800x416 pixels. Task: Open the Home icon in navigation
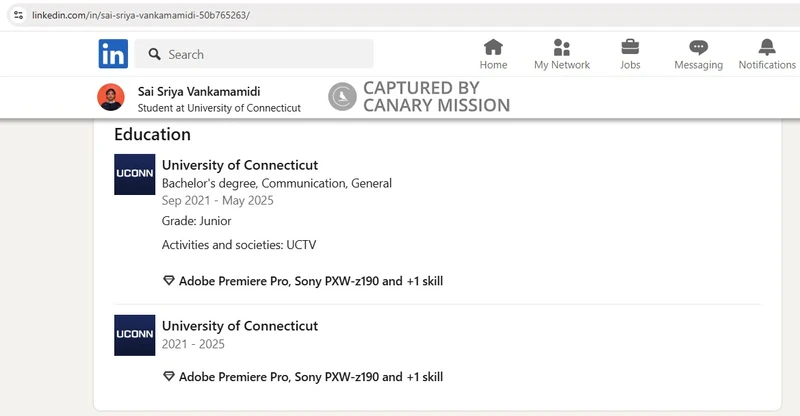(x=493, y=47)
